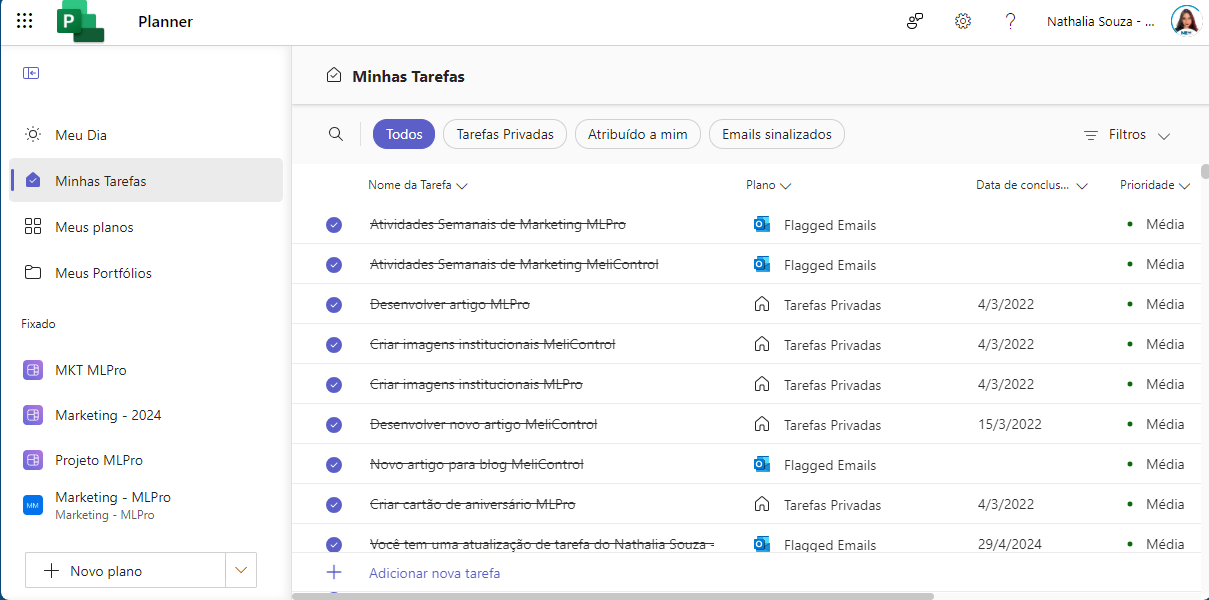Select the Tarefas Privadas filter tab

coord(505,134)
